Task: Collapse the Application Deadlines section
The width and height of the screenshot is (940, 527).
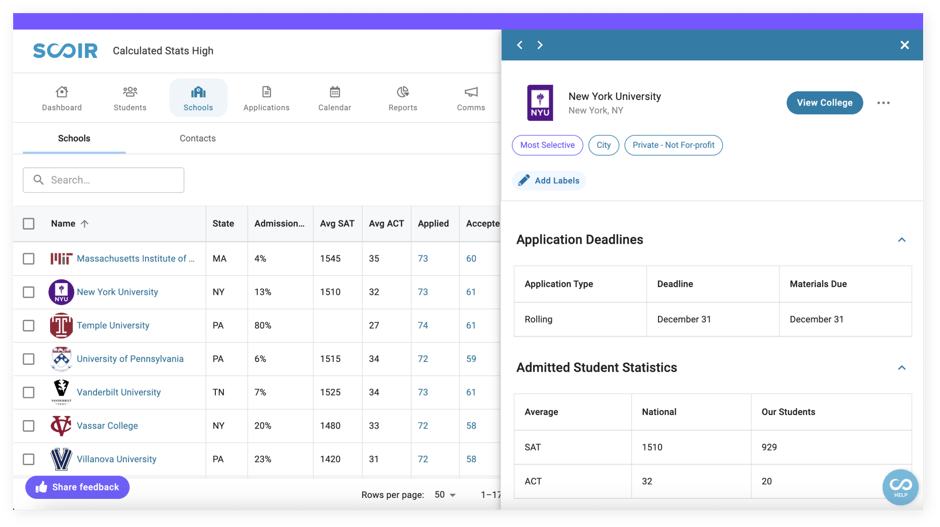Action: (902, 240)
